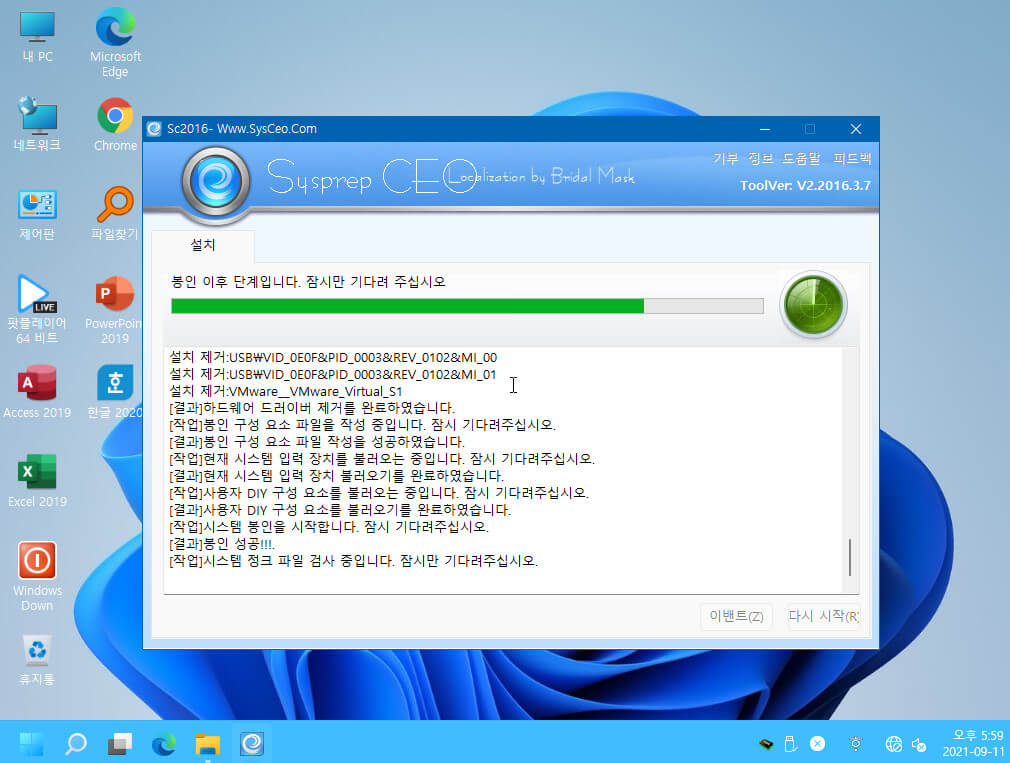Click the Sc2016 title bar app icon
Viewport: 1010px width, 763px height.
154,129
